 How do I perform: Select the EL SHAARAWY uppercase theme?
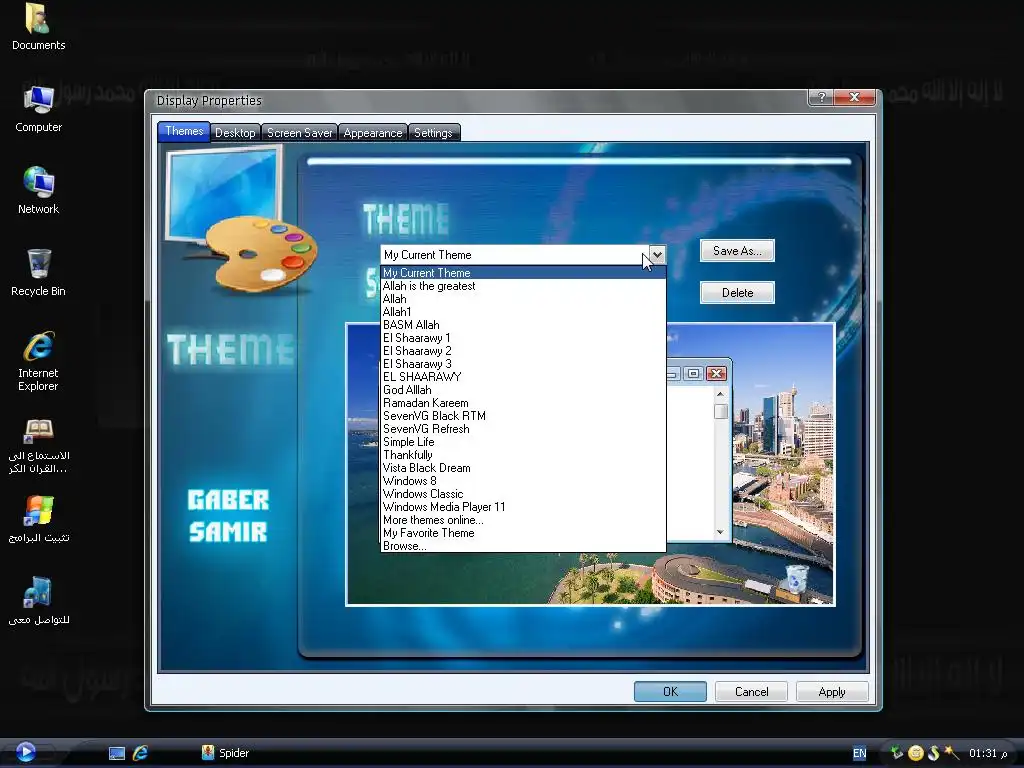523,377
